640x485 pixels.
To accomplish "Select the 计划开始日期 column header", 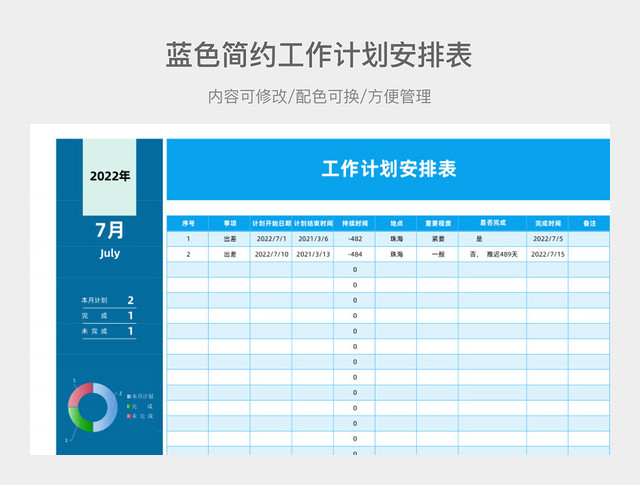I will [x=271, y=223].
